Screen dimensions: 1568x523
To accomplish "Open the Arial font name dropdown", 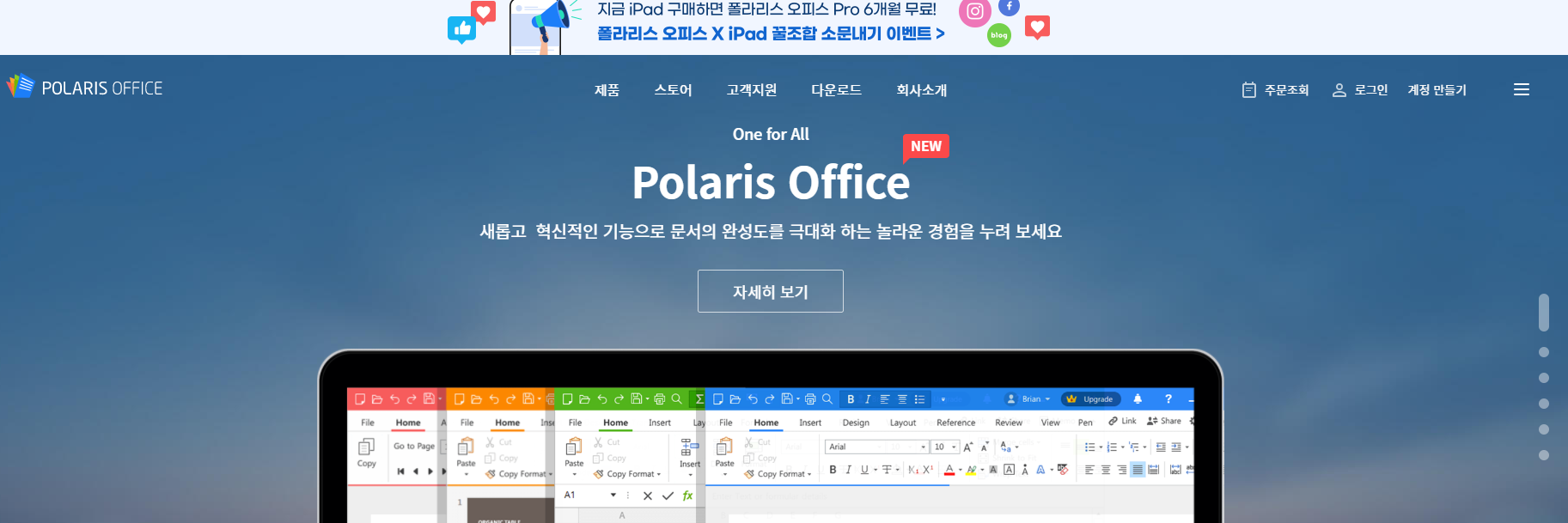I will tap(924, 447).
